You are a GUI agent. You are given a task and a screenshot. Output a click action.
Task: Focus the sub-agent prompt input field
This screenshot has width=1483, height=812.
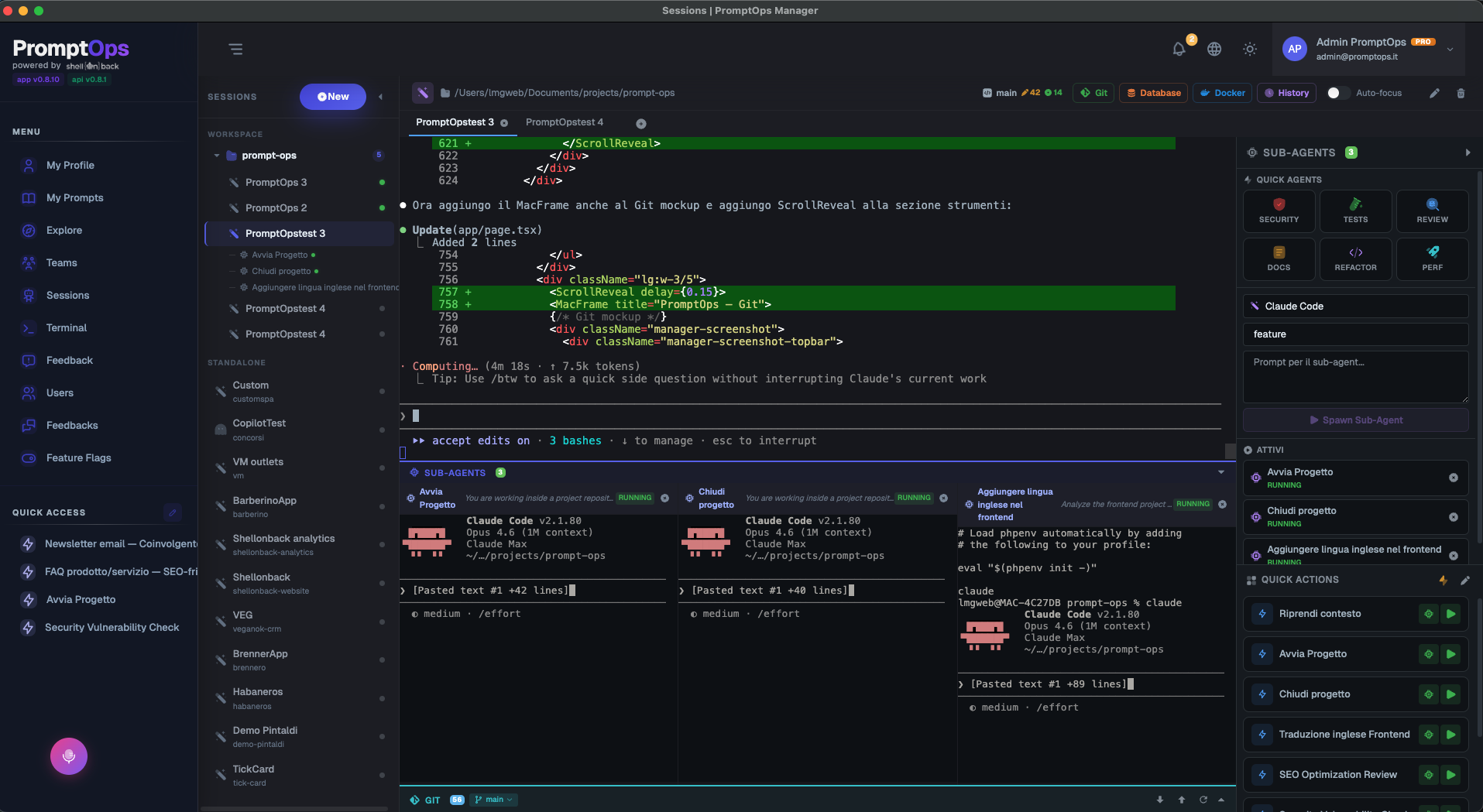1354,377
